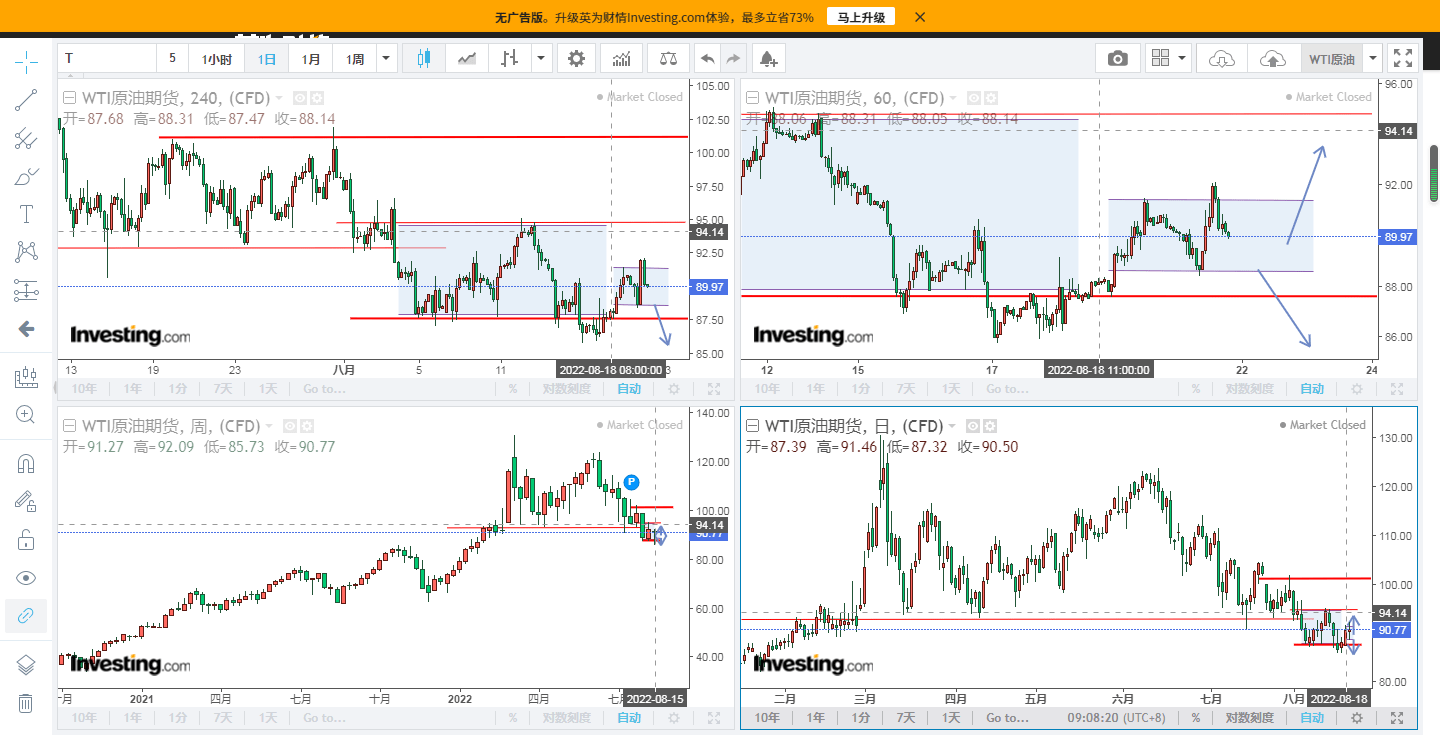This screenshot has height=735, width=1440.
Task: Expand the time interval dropdown arrow
Action: (x=387, y=59)
